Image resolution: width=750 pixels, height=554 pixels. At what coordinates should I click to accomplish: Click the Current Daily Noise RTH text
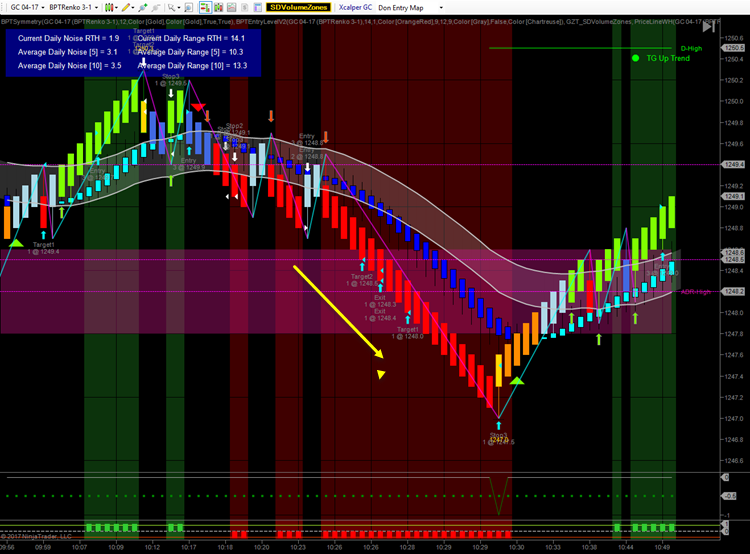68,38
